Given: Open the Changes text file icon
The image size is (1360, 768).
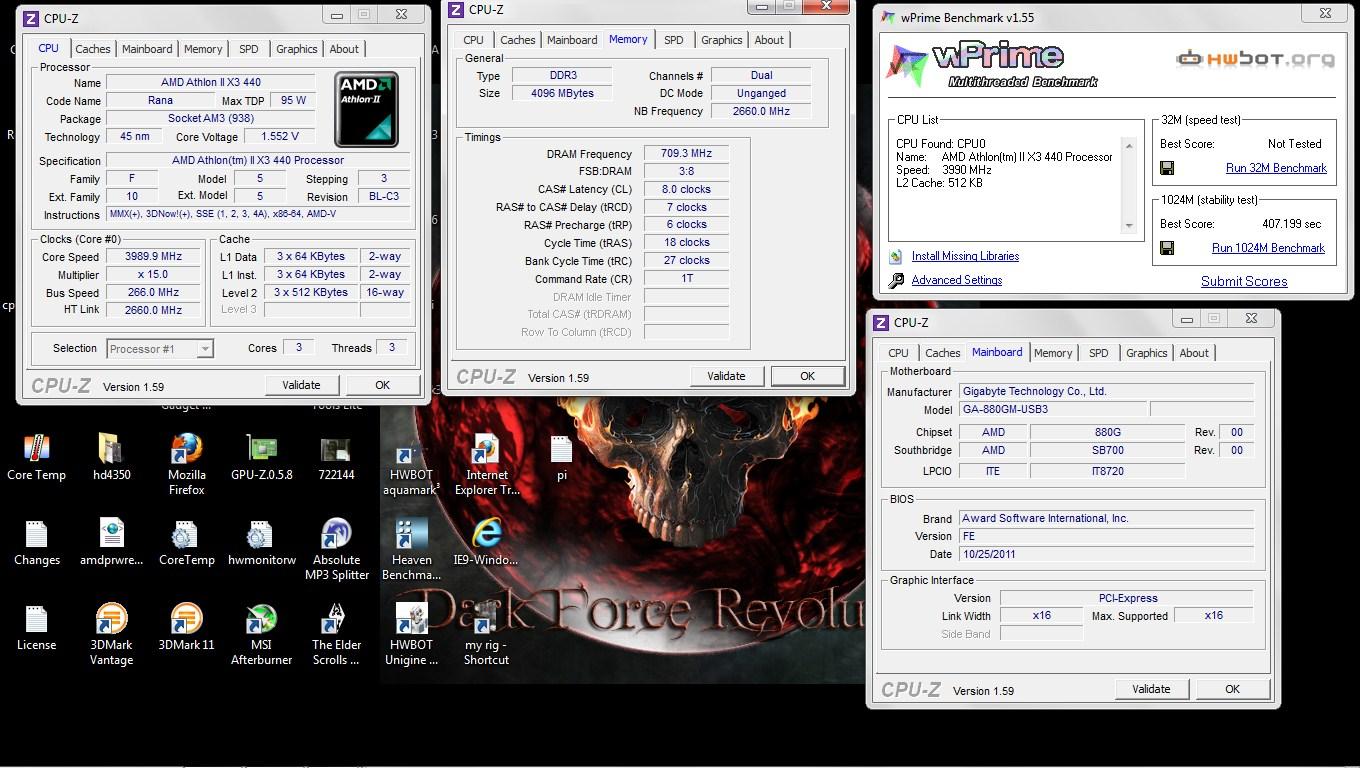Looking at the screenshot, I should coord(36,535).
